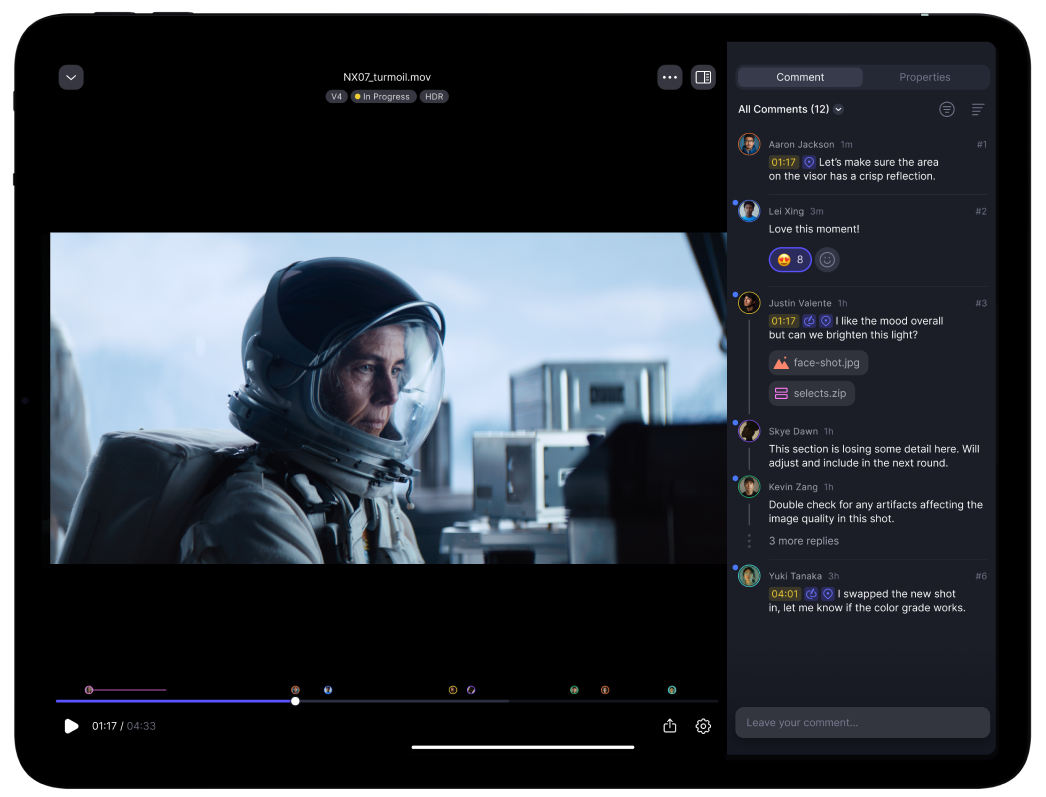Screen dimensions: 1046x797
Task: Select comment number #3
Action: click(x=981, y=303)
